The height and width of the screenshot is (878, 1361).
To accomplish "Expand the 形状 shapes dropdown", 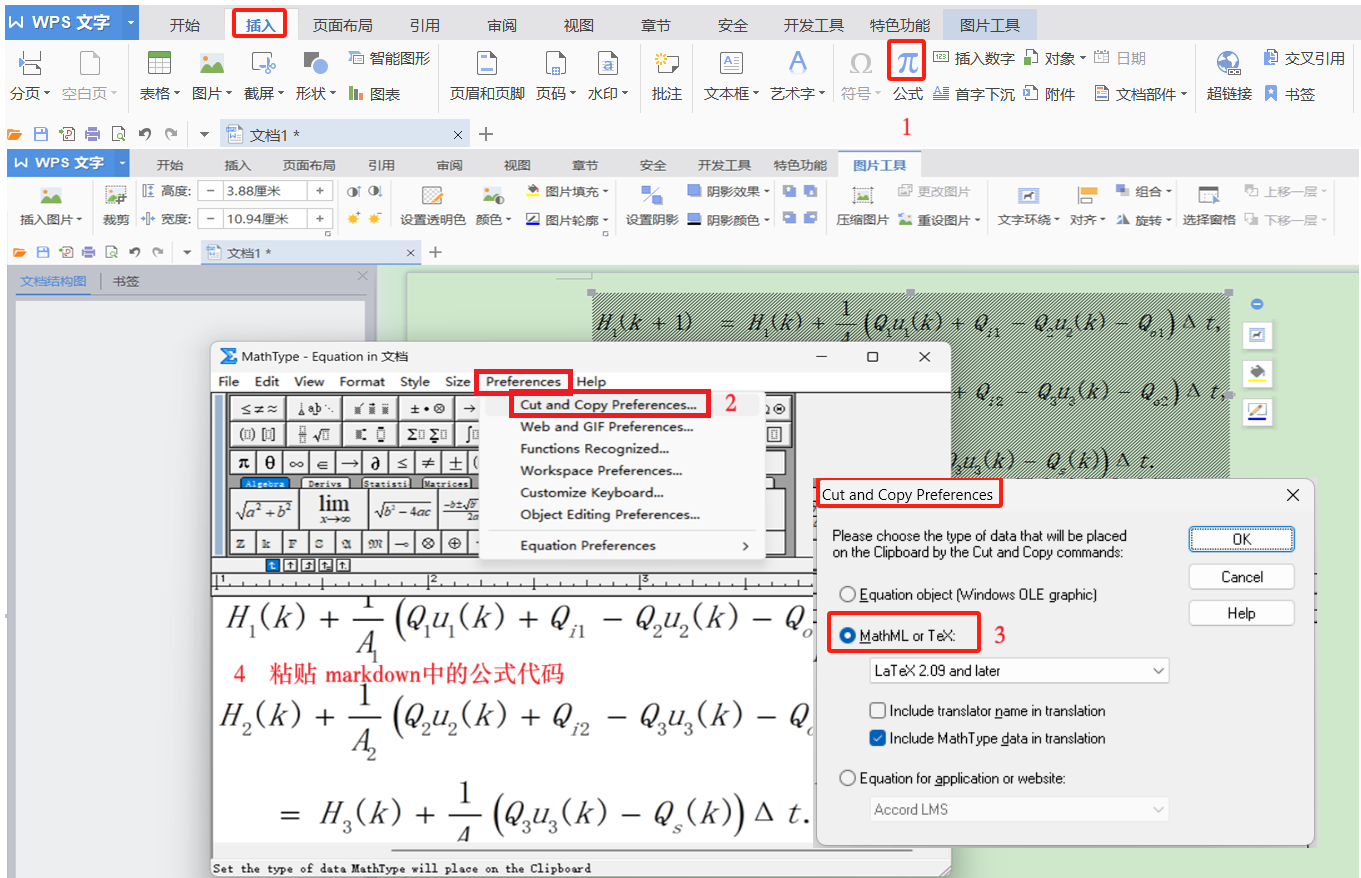I will tap(333, 94).
